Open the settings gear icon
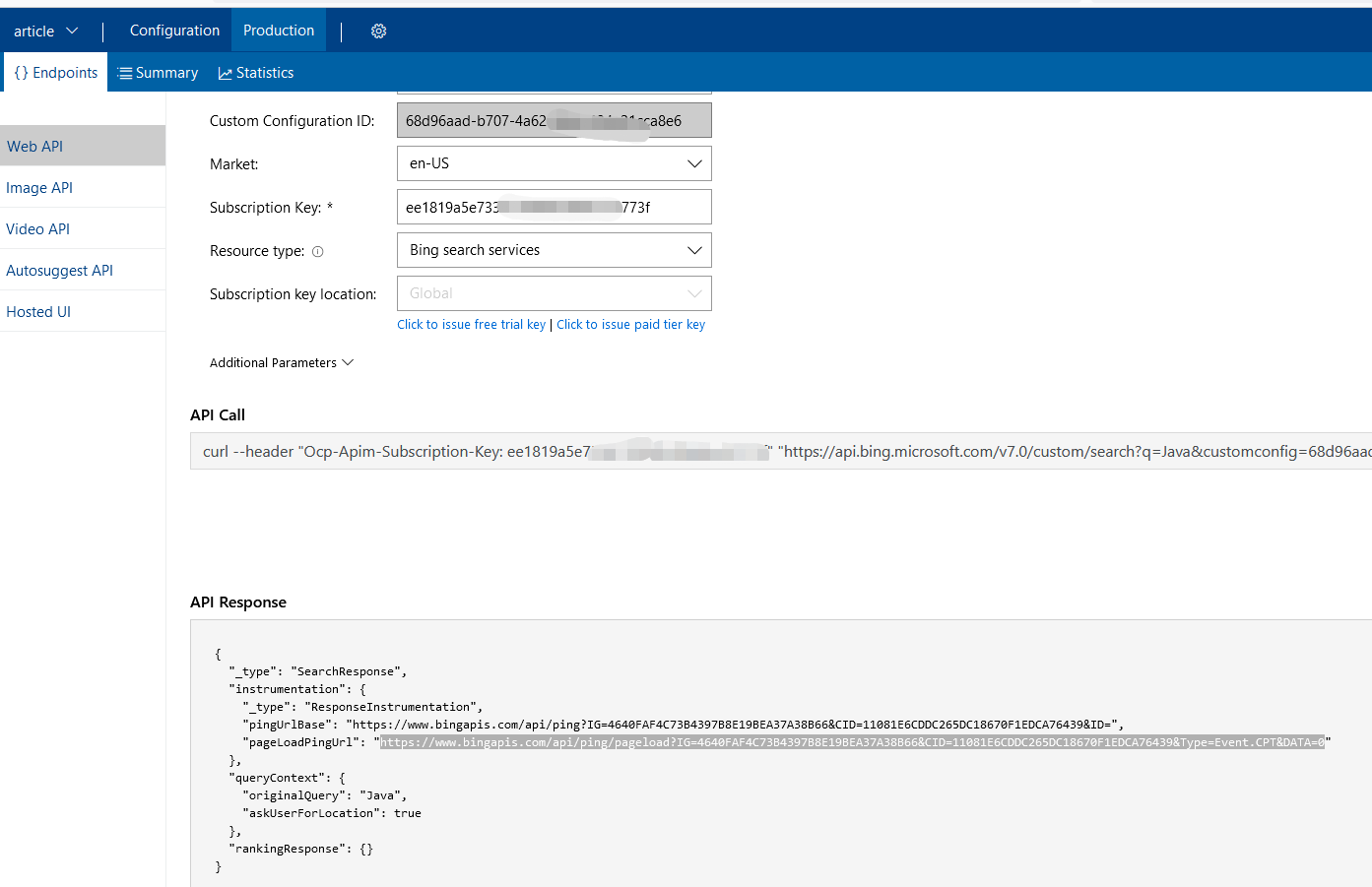 pos(378,32)
